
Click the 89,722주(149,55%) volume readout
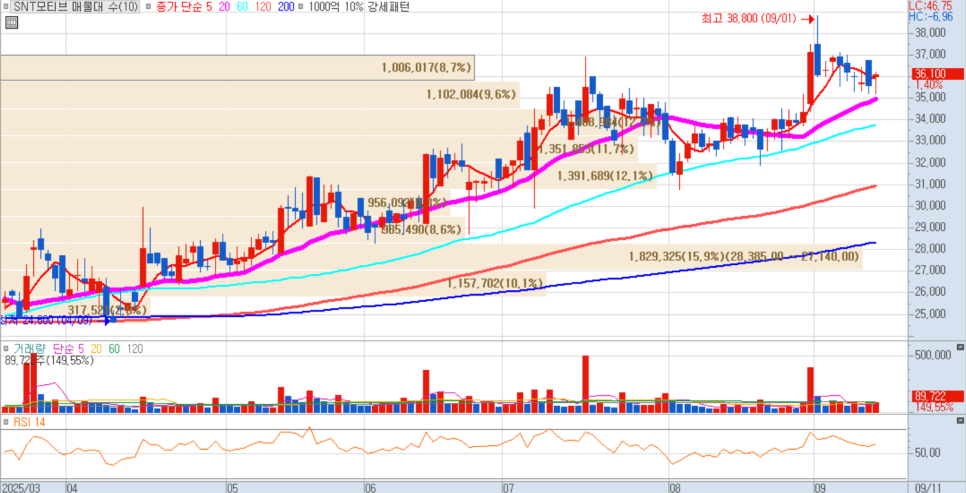pyautogui.click(x=49, y=361)
